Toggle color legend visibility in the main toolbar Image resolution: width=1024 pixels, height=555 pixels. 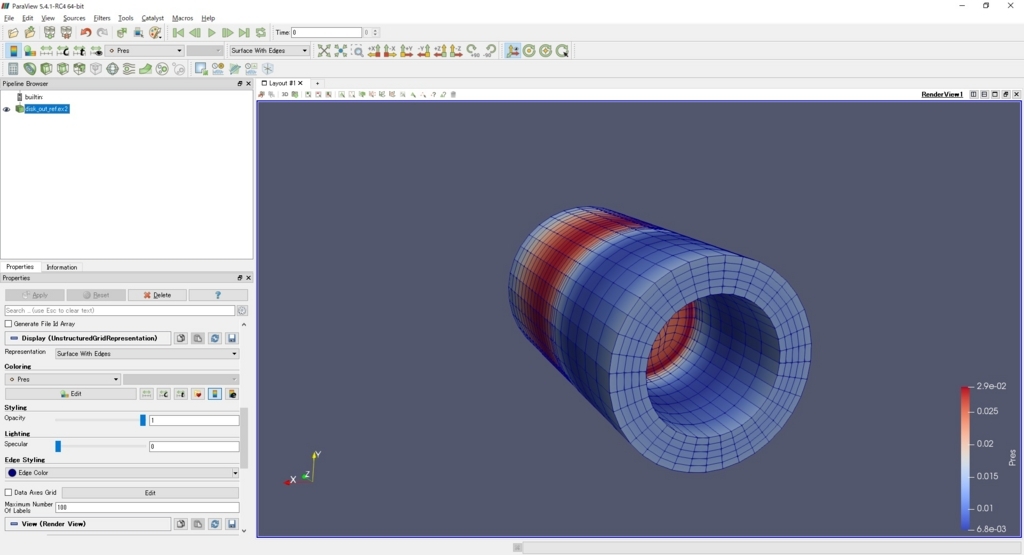[13, 51]
